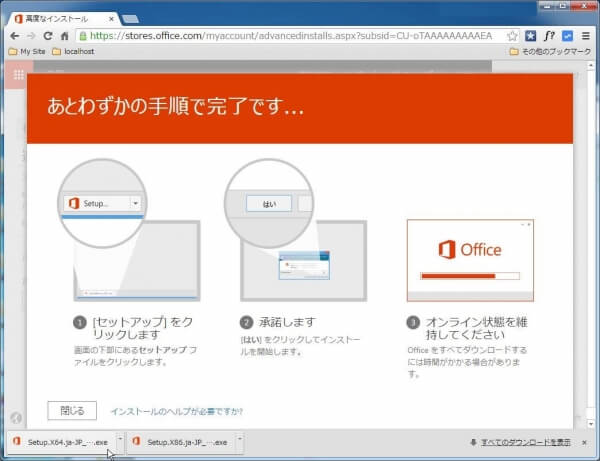Close the 高度なインストール tab
The image size is (600, 461).
tap(111, 19)
